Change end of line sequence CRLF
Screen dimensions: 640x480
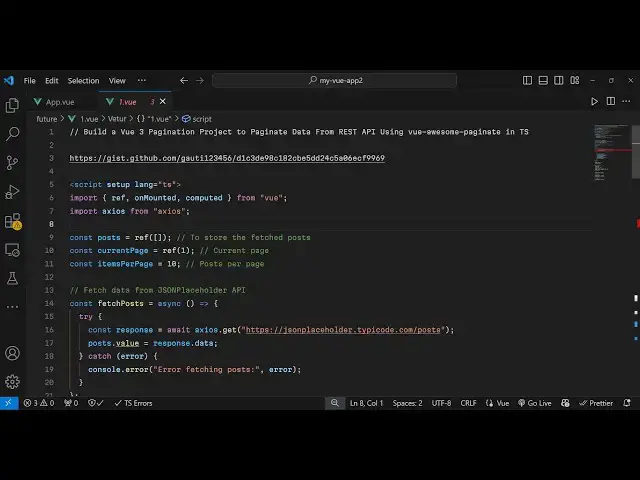click(468, 403)
